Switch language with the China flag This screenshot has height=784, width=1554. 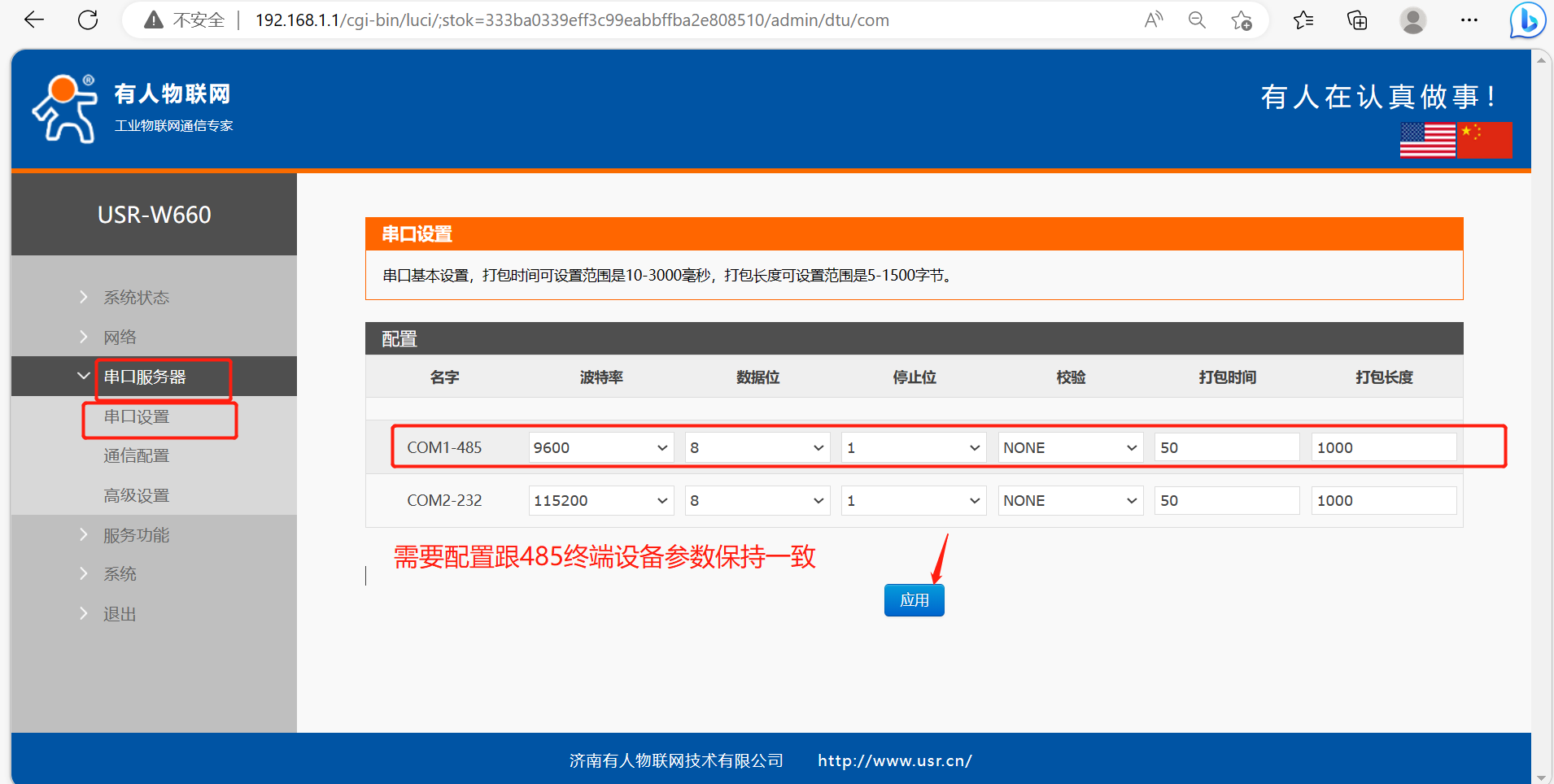point(1485,140)
